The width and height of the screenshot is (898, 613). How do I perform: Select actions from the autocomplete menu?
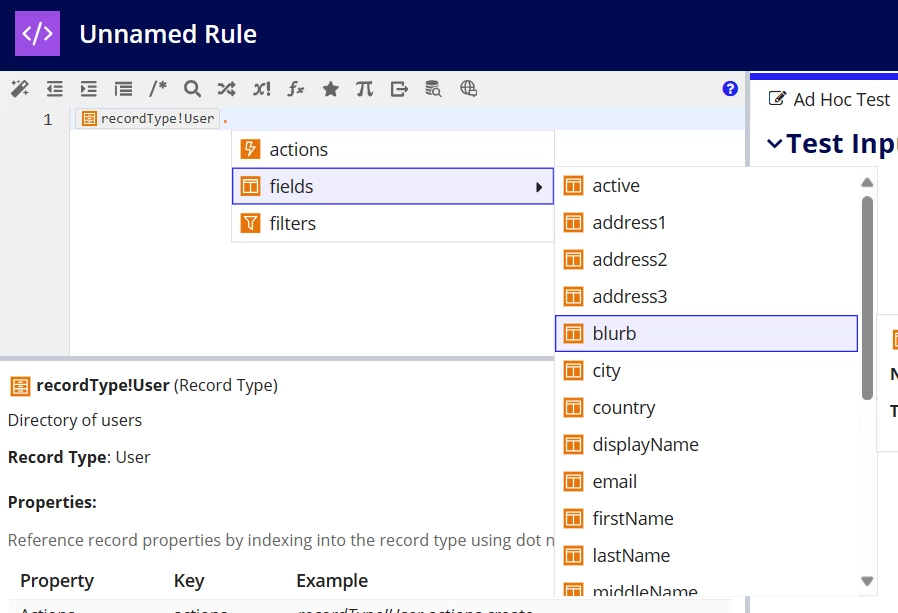(x=393, y=150)
